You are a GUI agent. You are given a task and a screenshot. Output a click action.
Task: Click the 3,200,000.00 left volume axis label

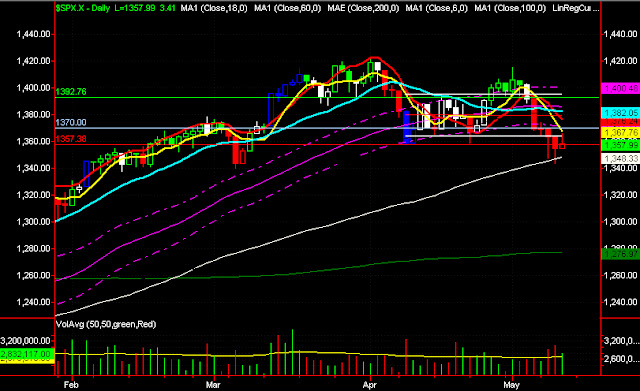(26, 341)
